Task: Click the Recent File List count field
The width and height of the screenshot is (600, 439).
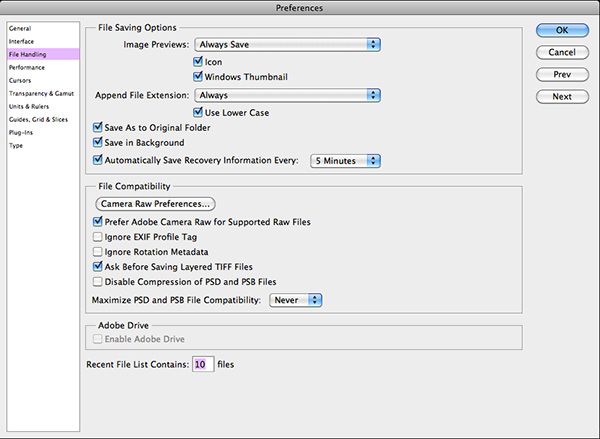Action: point(203,364)
